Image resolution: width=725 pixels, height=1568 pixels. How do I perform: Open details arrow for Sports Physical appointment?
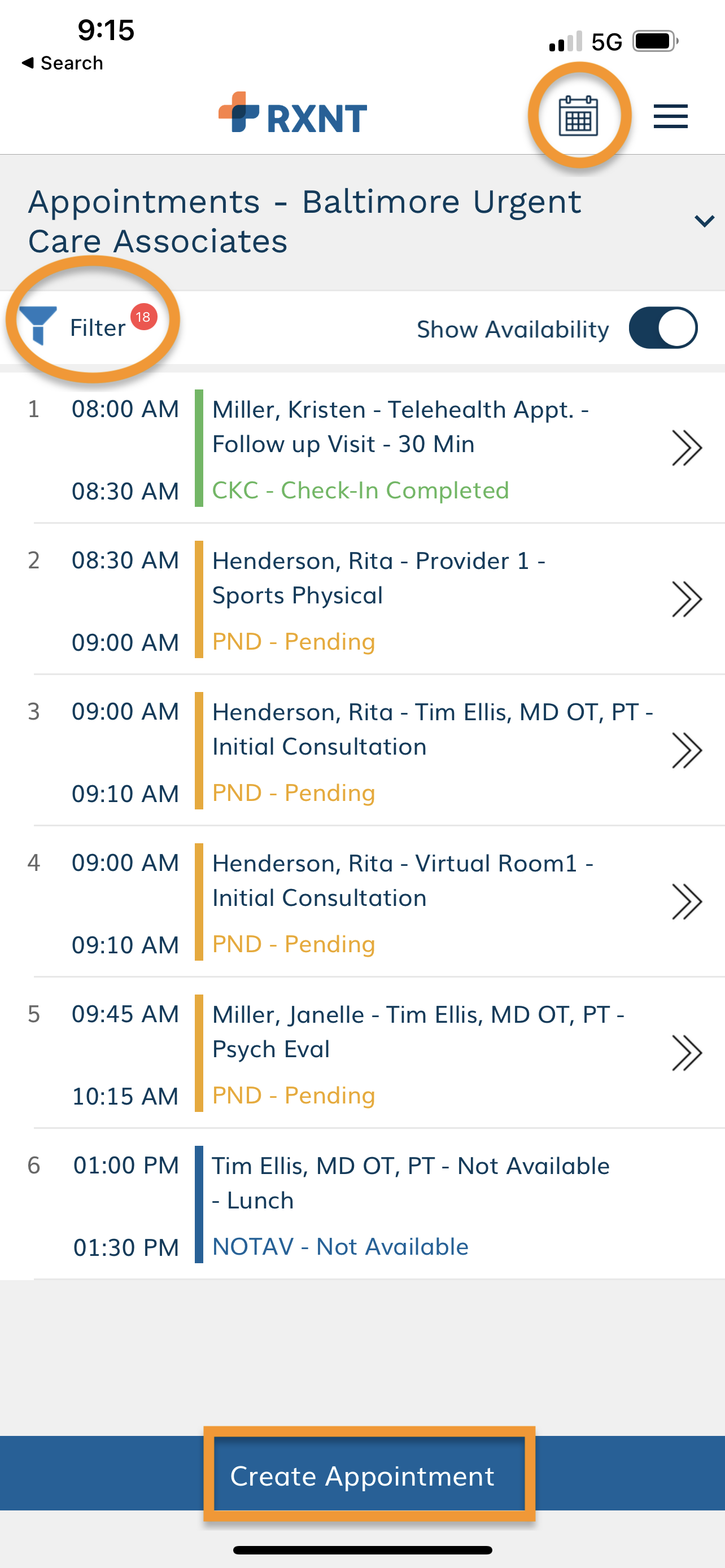tap(687, 599)
